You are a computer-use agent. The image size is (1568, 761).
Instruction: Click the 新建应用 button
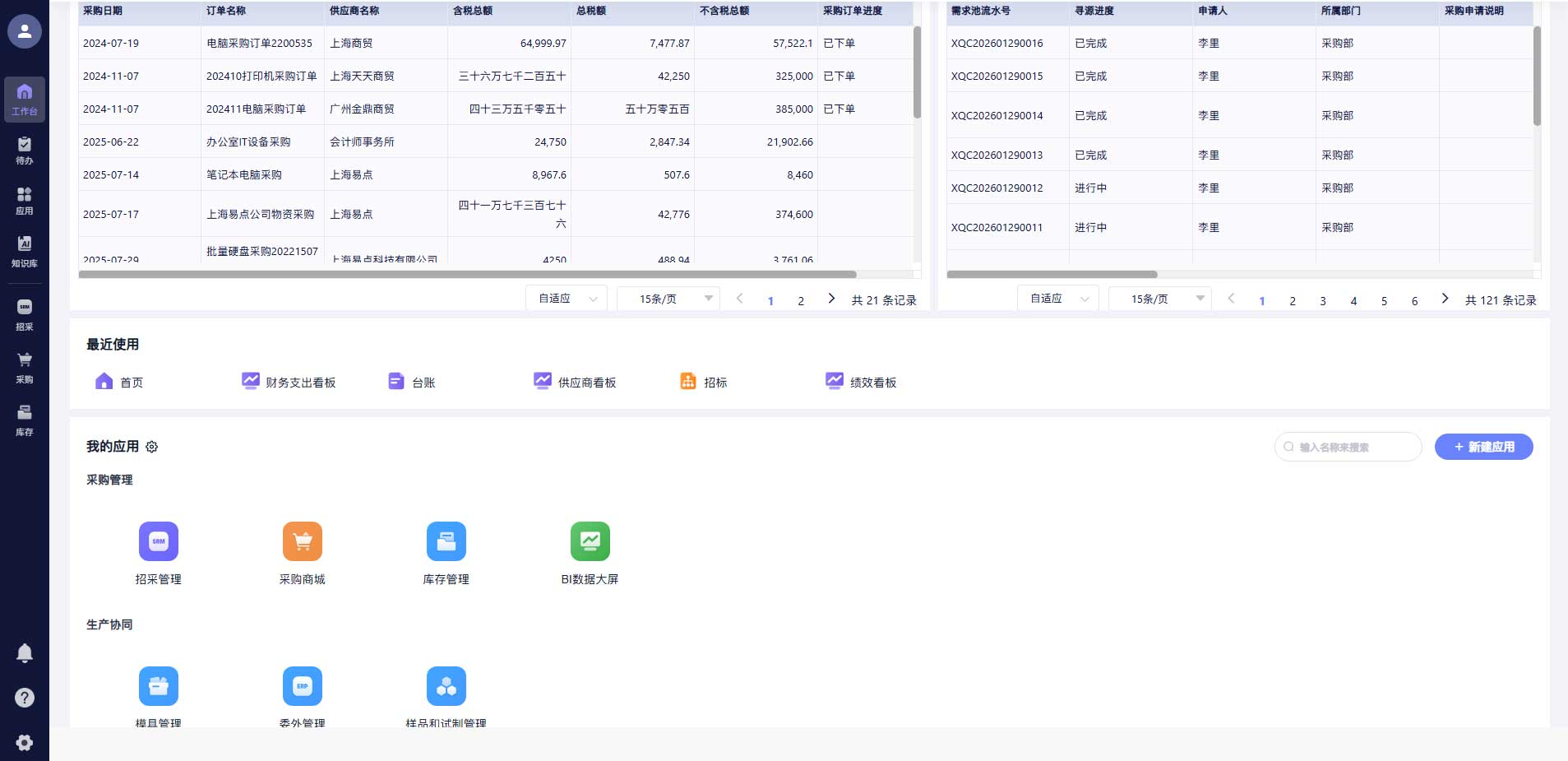coord(1483,447)
